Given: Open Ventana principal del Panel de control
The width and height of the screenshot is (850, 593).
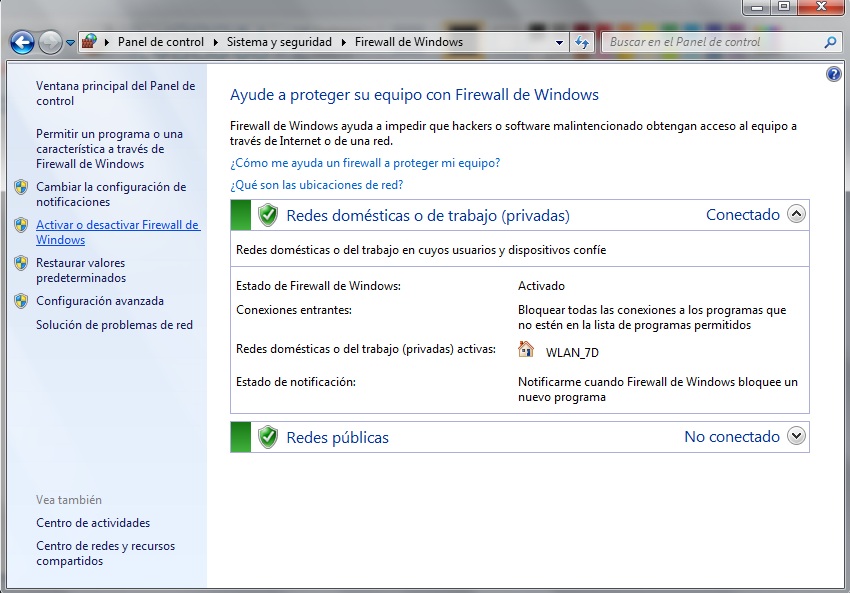Looking at the screenshot, I should pyautogui.click(x=115, y=93).
